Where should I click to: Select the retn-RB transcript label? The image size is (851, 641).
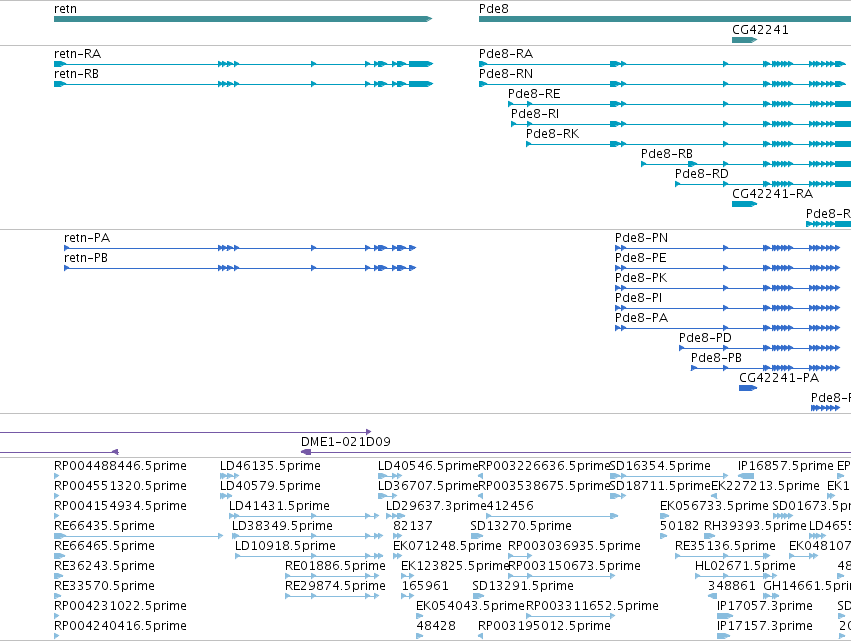tap(77, 74)
